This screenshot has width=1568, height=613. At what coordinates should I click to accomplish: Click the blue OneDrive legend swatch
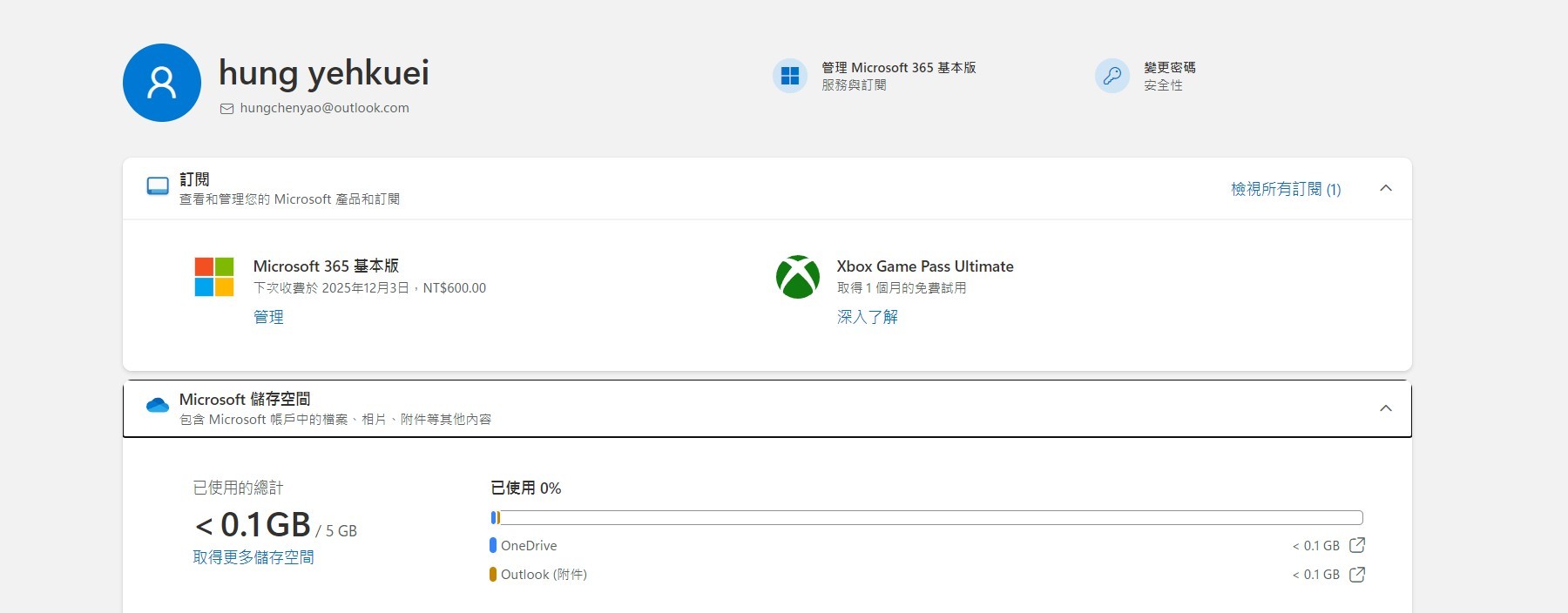pyautogui.click(x=493, y=545)
